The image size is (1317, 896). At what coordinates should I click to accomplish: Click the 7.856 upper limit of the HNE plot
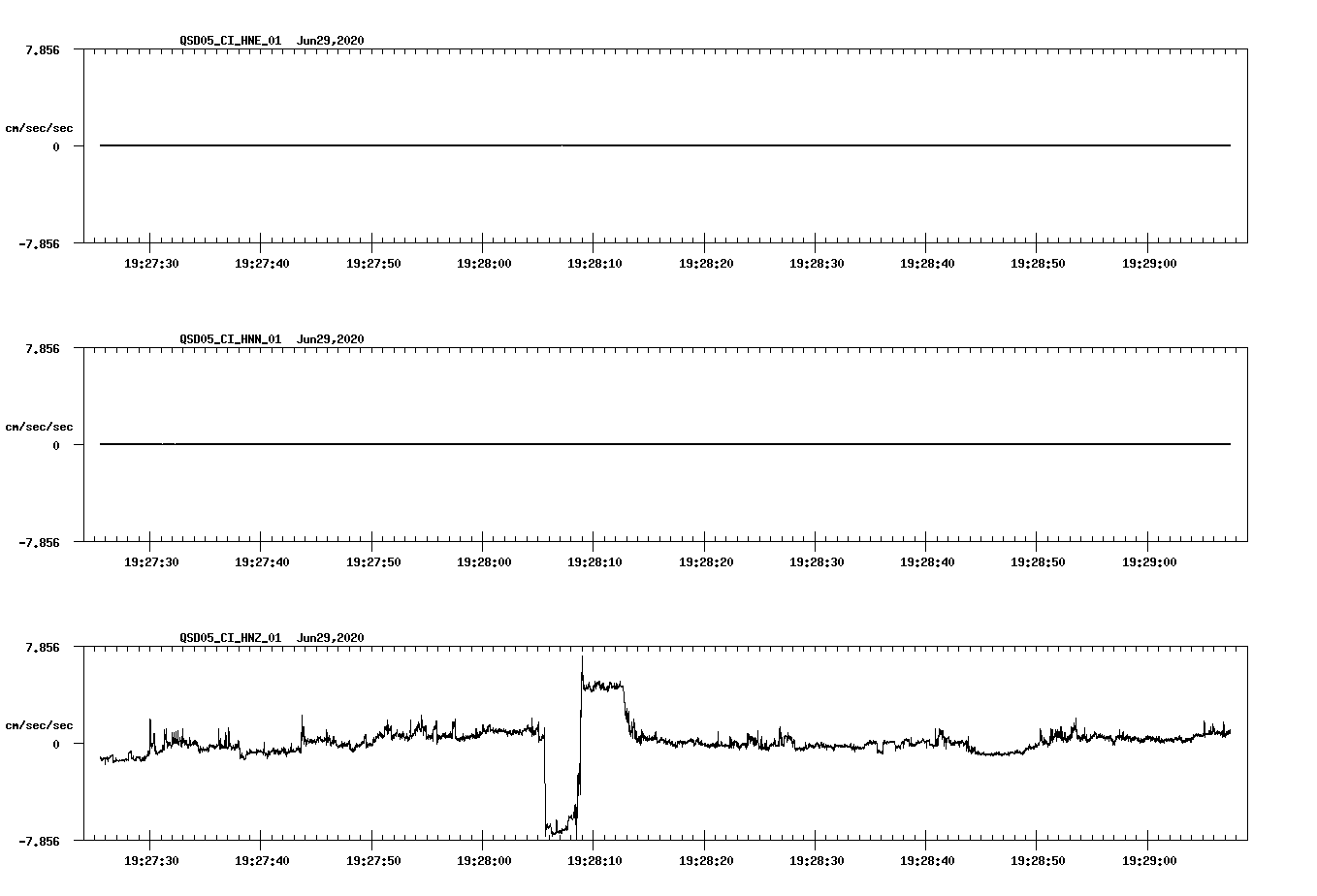[43, 49]
